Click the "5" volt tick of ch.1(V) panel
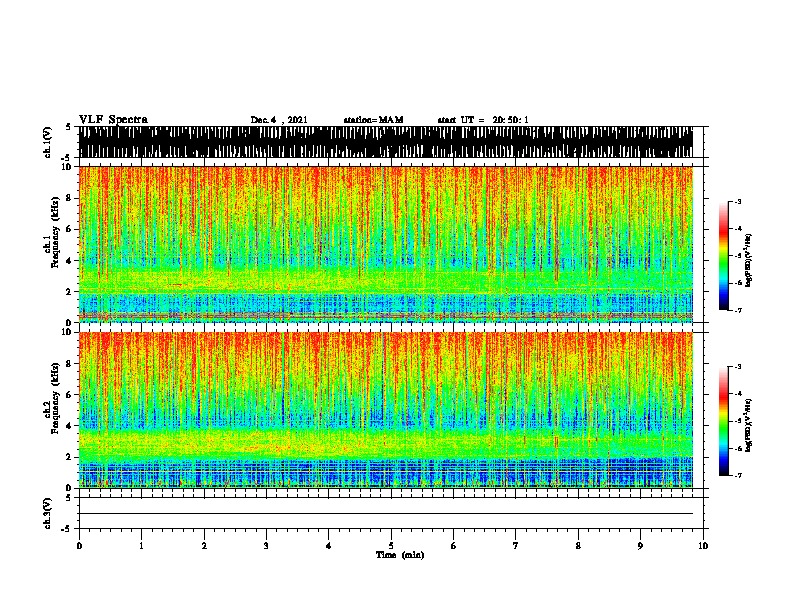The width and height of the screenshot is (792, 612). tap(69, 127)
